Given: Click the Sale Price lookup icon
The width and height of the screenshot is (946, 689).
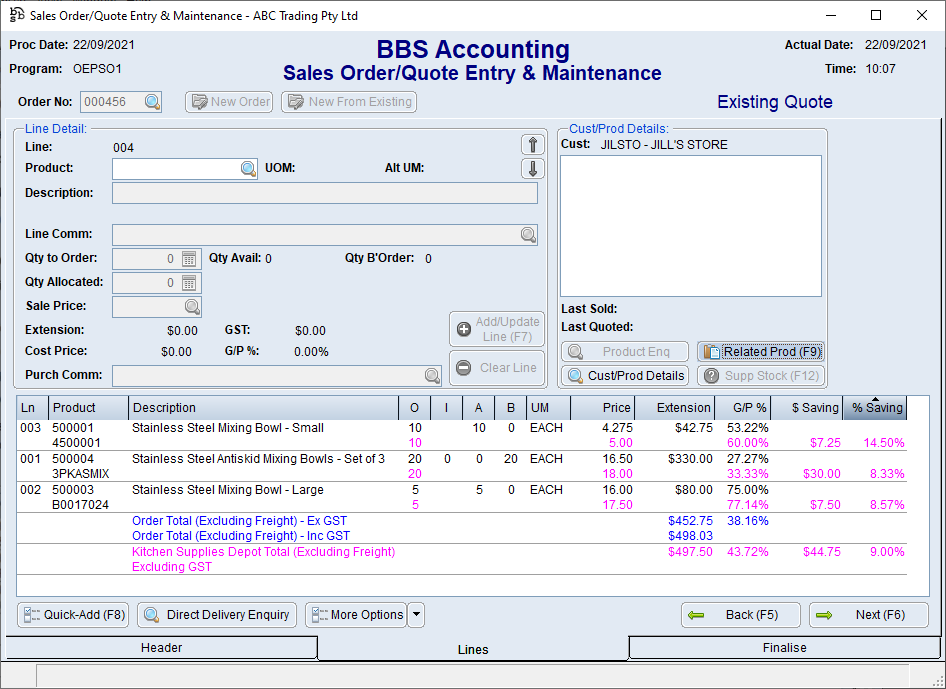Looking at the screenshot, I should click(x=191, y=307).
